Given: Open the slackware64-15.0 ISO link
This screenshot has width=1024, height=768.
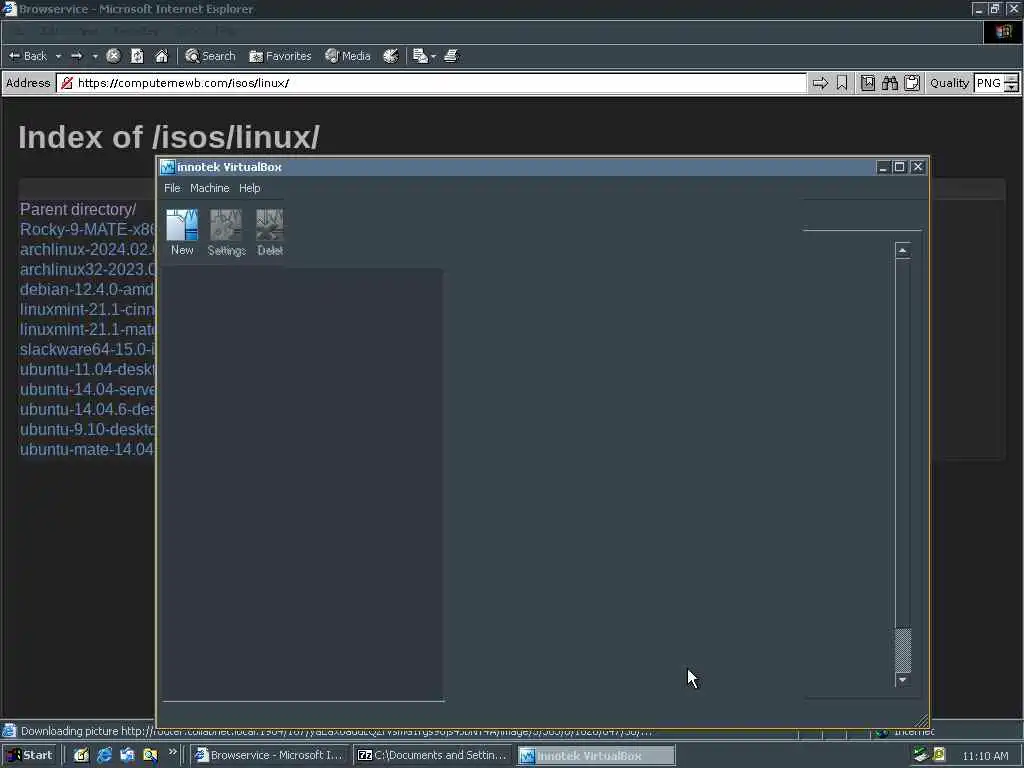Looking at the screenshot, I should (88, 349).
